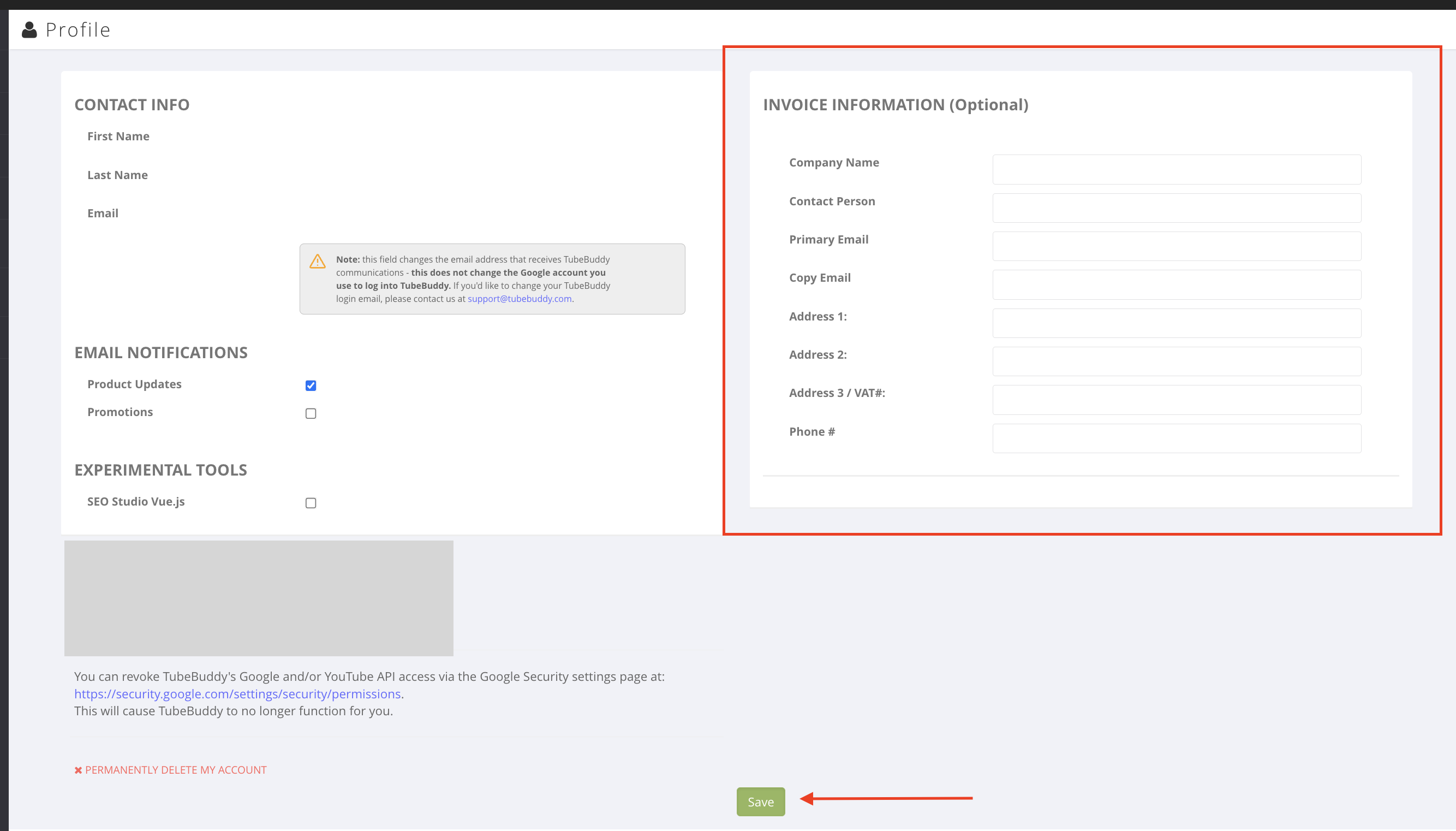The image size is (1456, 831).
Task: Click the Address 1: label
Action: [x=818, y=317]
